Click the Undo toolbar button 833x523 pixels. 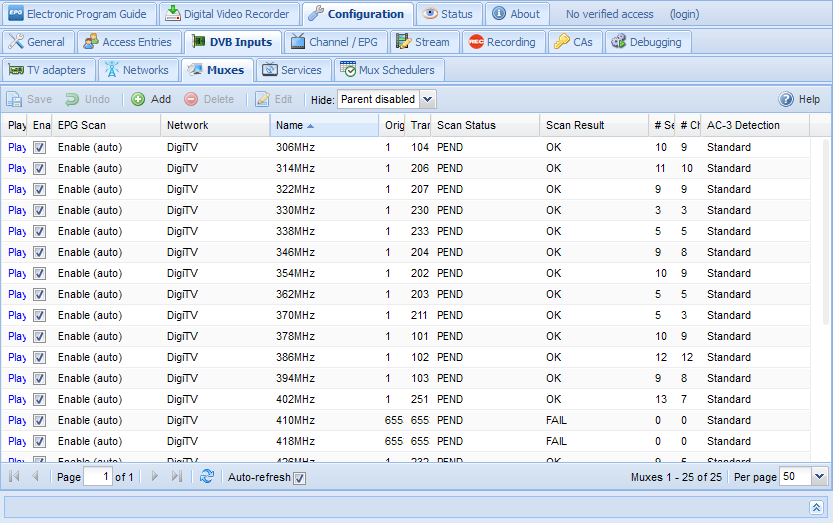(88, 99)
